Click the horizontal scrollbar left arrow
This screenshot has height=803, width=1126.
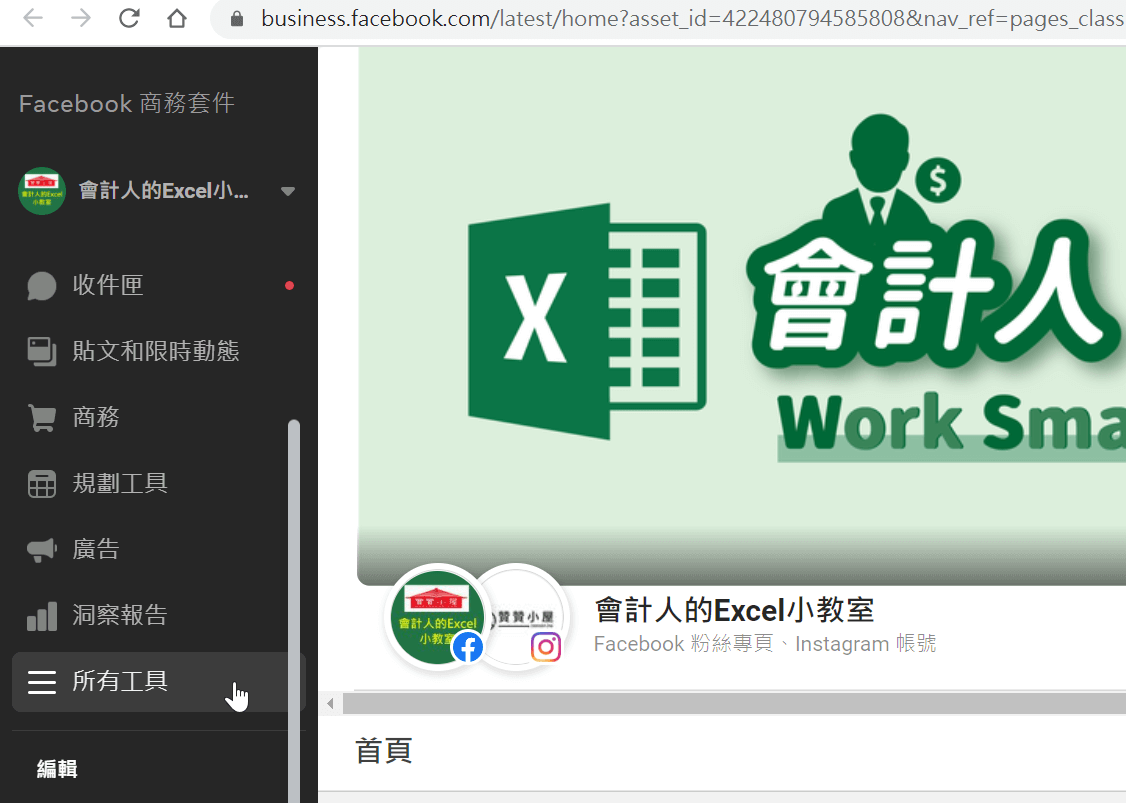point(330,703)
